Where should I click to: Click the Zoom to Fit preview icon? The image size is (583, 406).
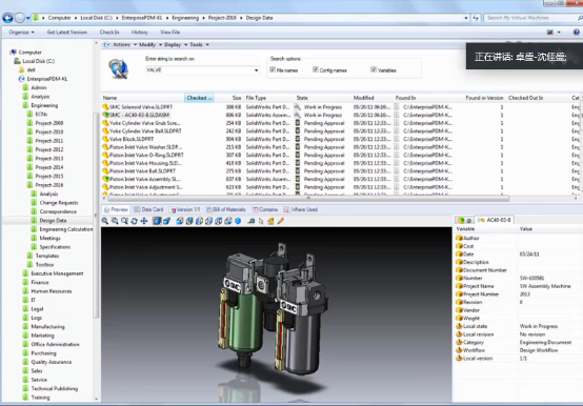coord(105,221)
